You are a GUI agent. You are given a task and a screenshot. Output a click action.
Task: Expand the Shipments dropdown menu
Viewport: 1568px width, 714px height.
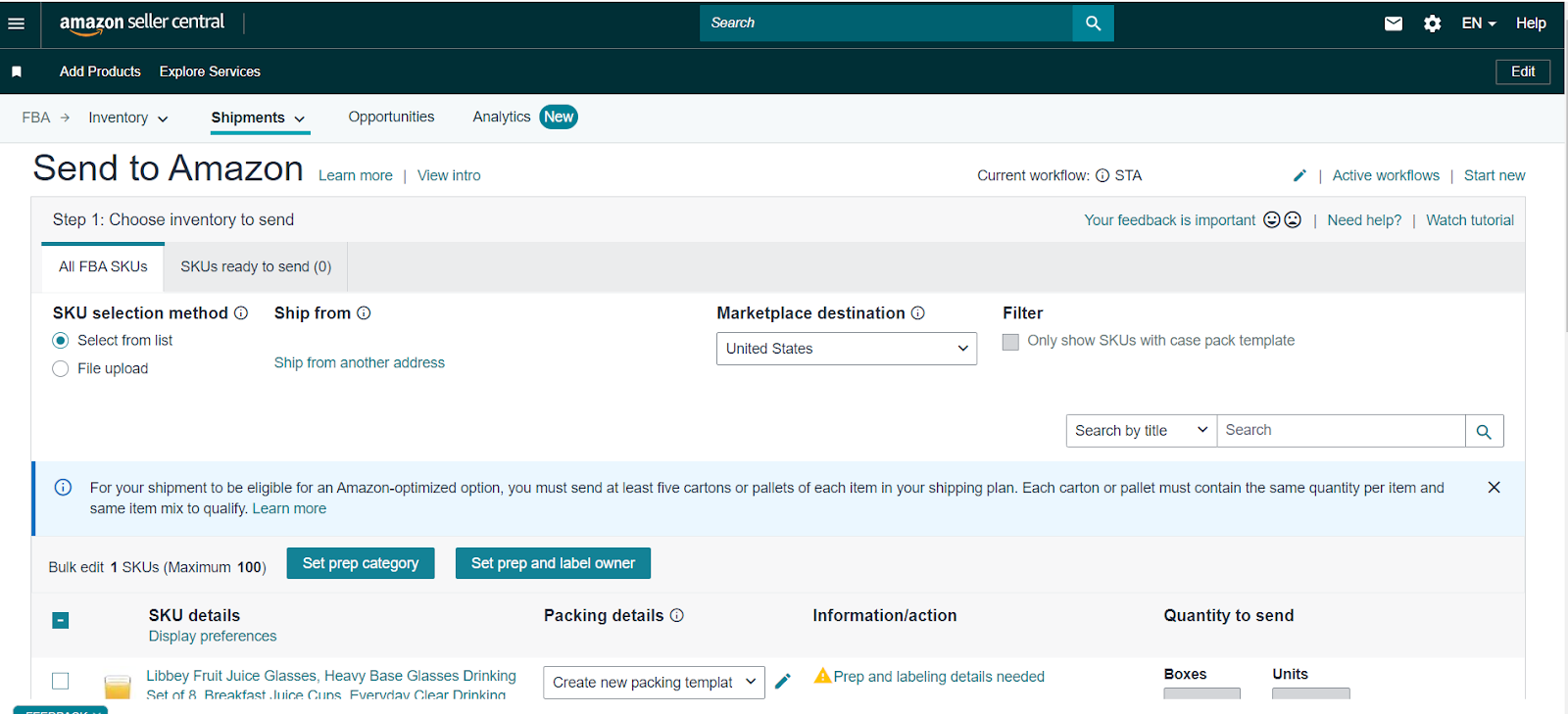(x=259, y=118)
